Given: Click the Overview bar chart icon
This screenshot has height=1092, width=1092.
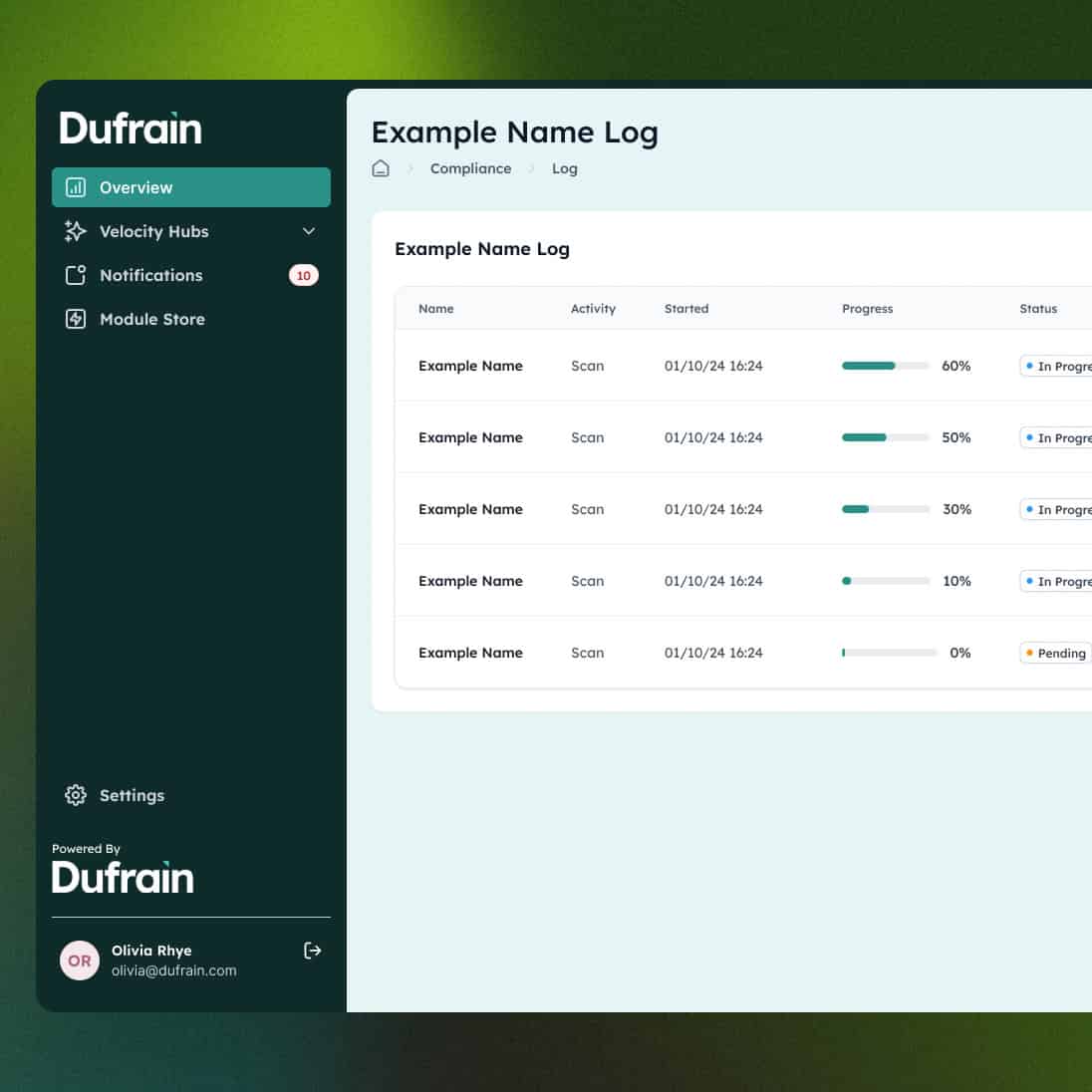Looking at the screenshot, I should pyautogui.click(x=76, y=187).
